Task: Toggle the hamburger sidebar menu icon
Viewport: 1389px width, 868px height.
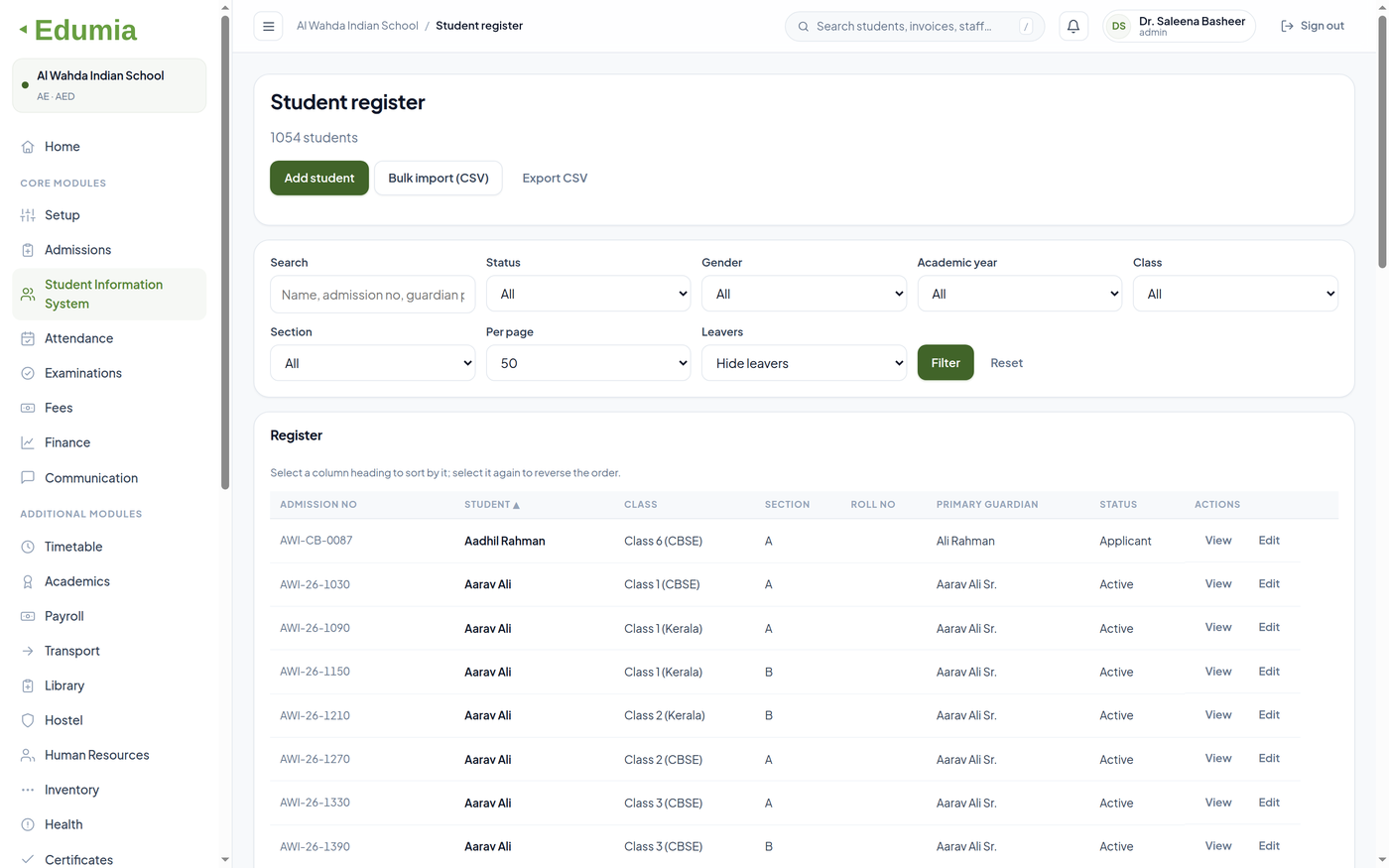Action: click(268, 27)
